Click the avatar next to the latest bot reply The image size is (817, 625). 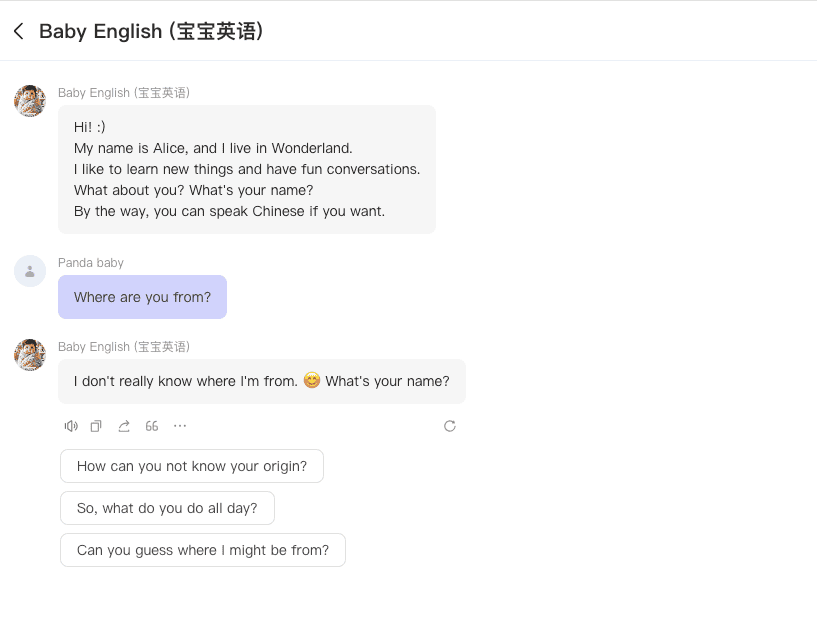(x=30, y=355)
